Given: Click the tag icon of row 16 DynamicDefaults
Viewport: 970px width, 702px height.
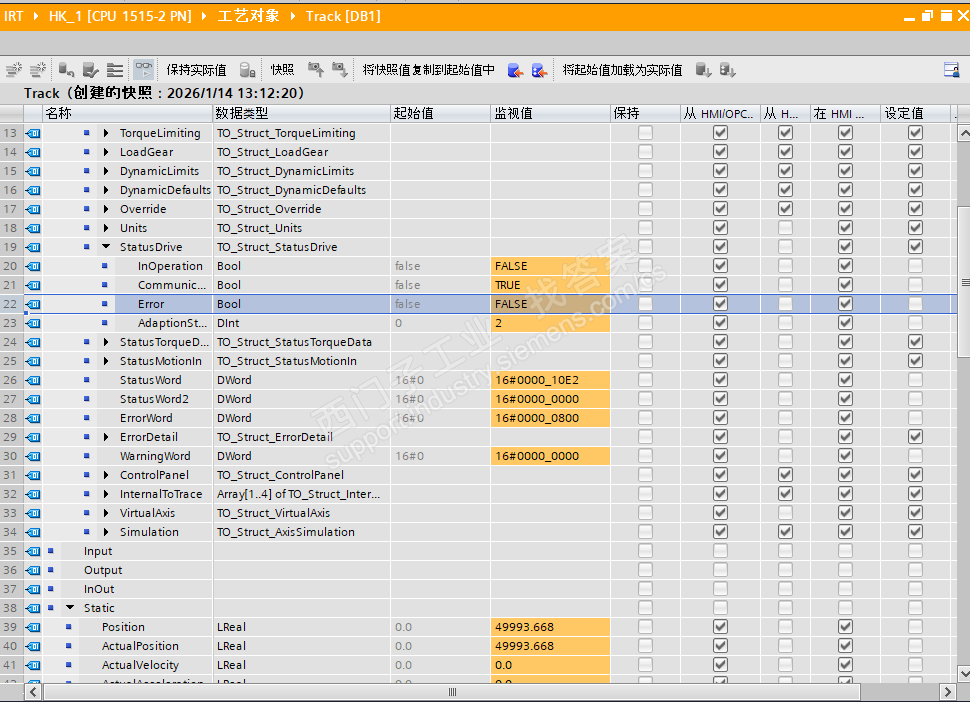Looking at the screenshot, I should pos(33,190).
